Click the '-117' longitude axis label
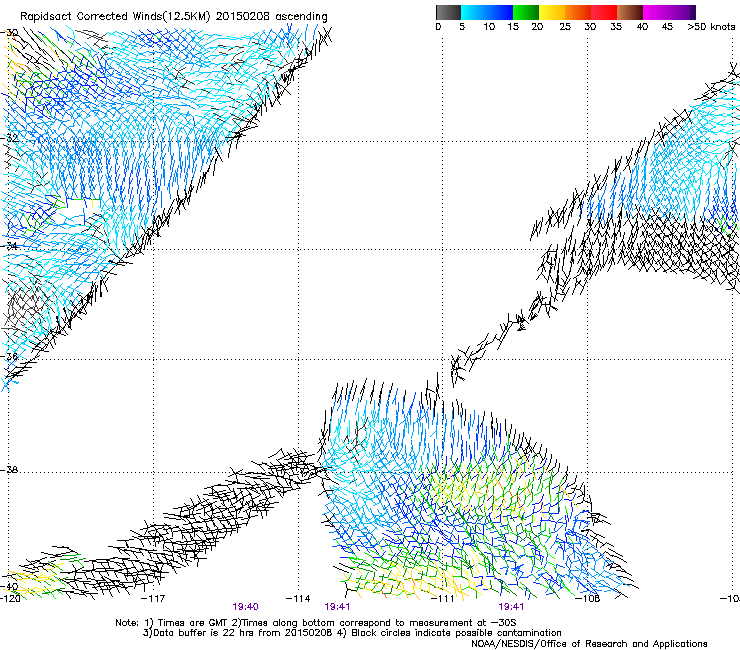The image size is (740, 650). (153, 599)
